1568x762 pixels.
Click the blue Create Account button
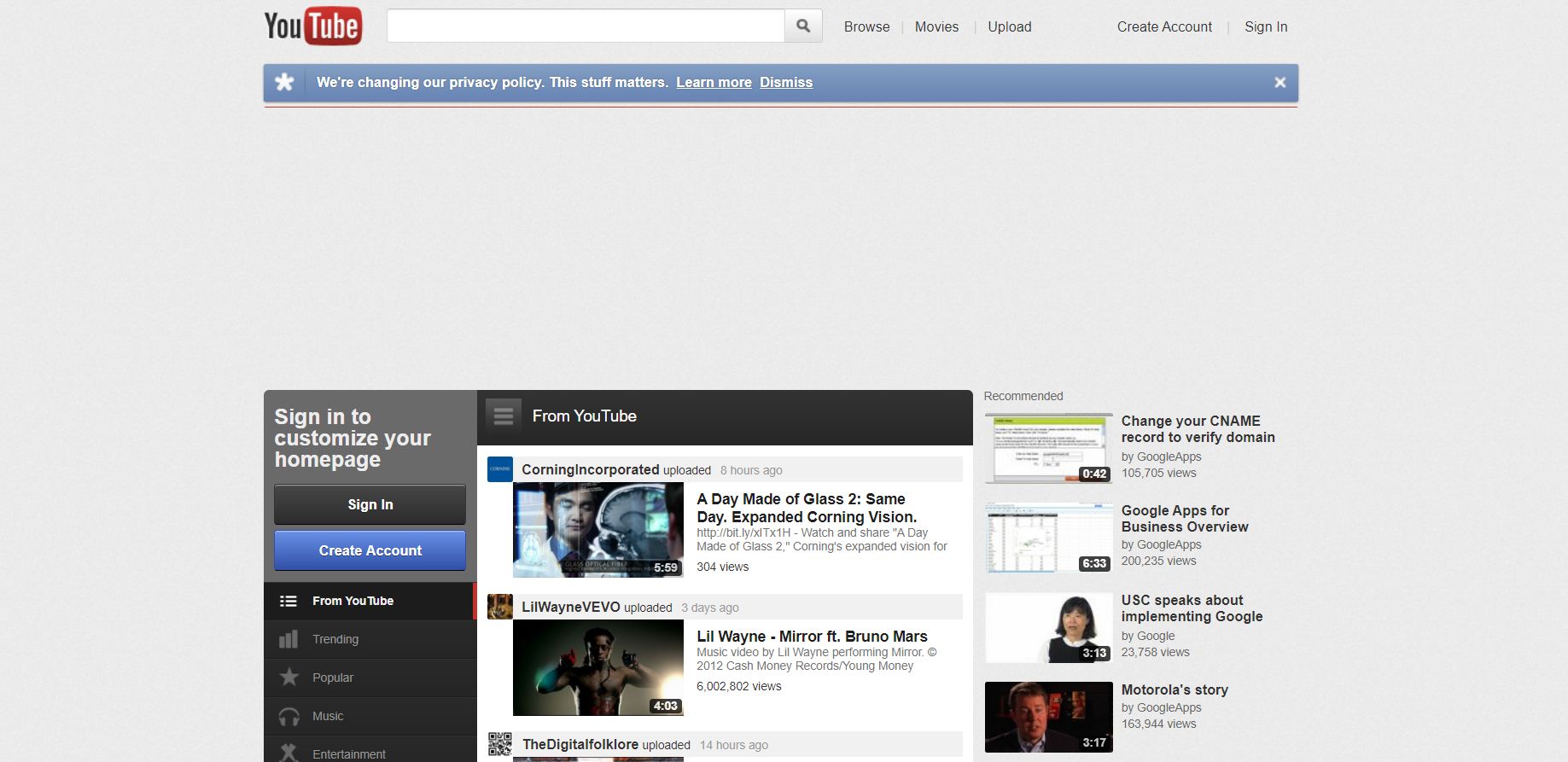[370, 550]
